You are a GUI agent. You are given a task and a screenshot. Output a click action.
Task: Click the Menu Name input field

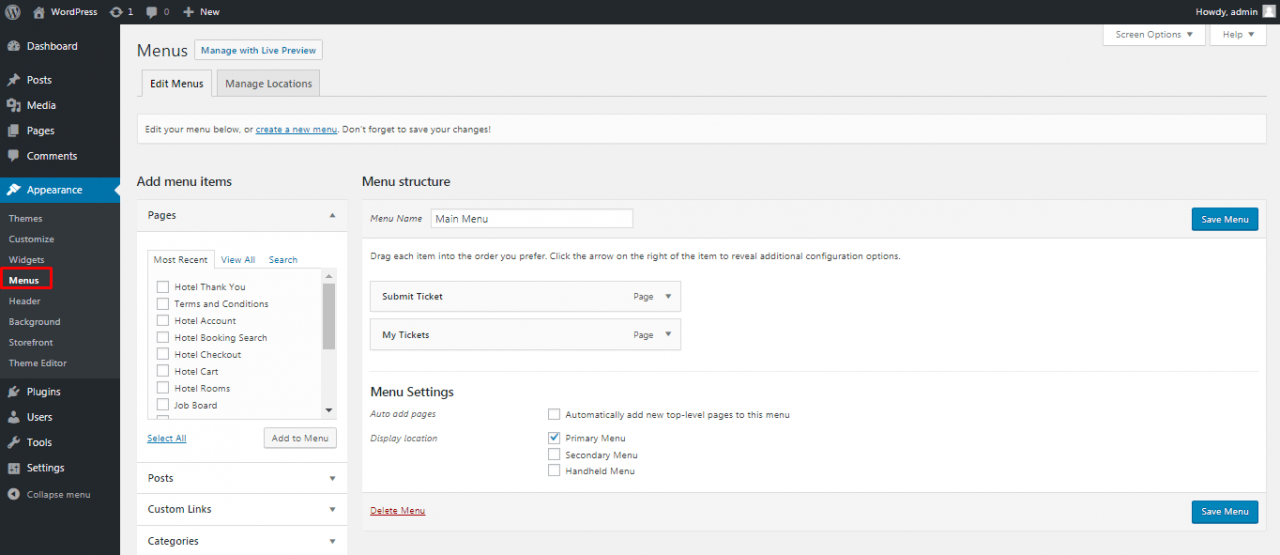click(x=532, y=218)
